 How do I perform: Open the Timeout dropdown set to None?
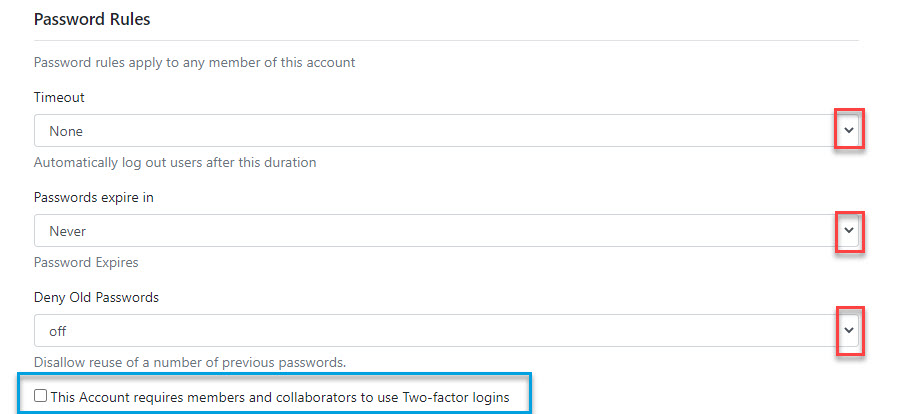click(x=430, y=131)
